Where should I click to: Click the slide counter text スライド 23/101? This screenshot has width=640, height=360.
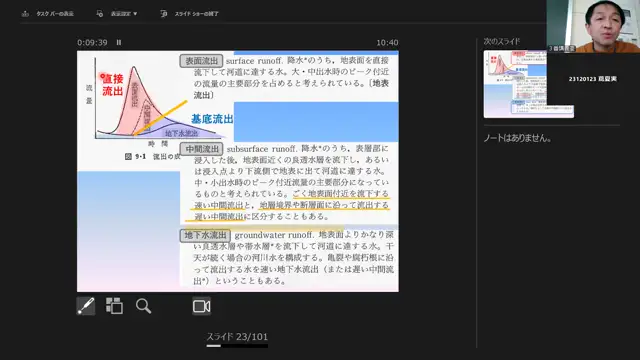click(x=237, y=337)
